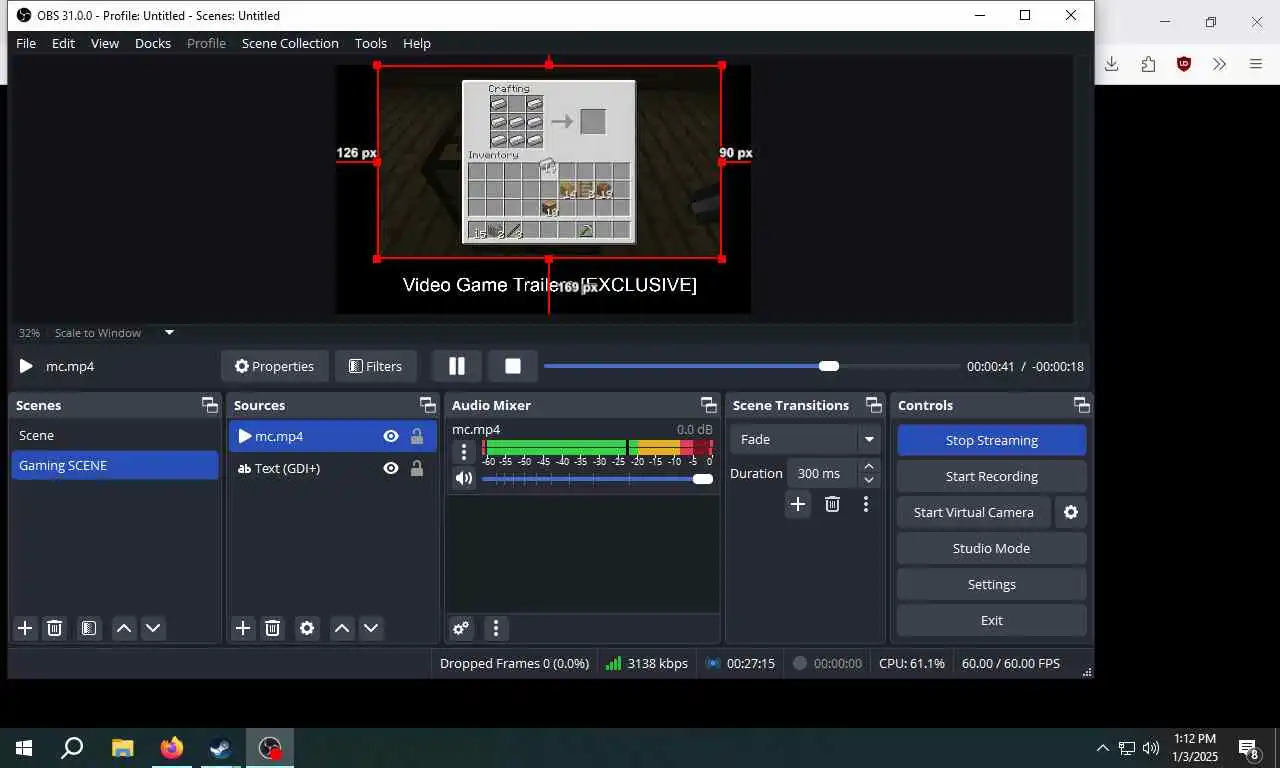Open Windows taskbar search
This screenshot has height=768, width=1280.
click(x=72, y=748)
